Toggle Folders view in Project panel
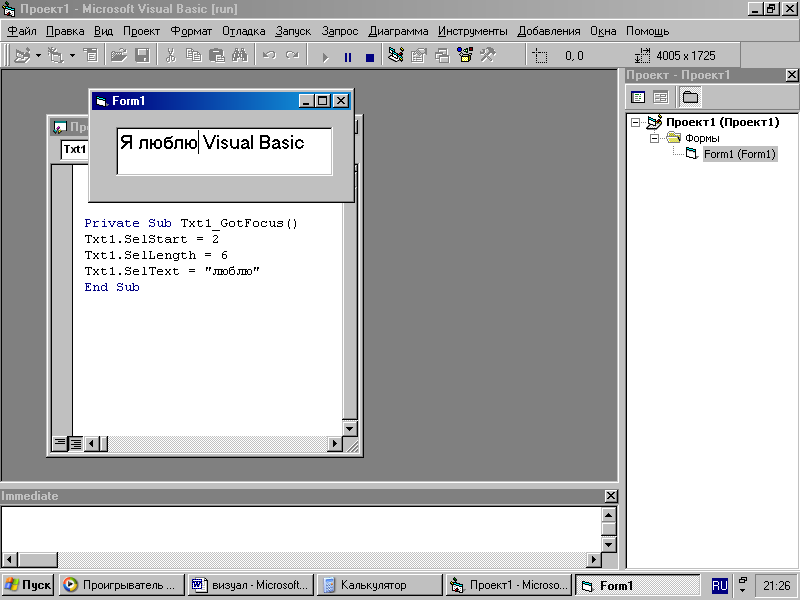The width and height of the screenshot is (800, 600). pyautogui.click(x=690, y=97)
